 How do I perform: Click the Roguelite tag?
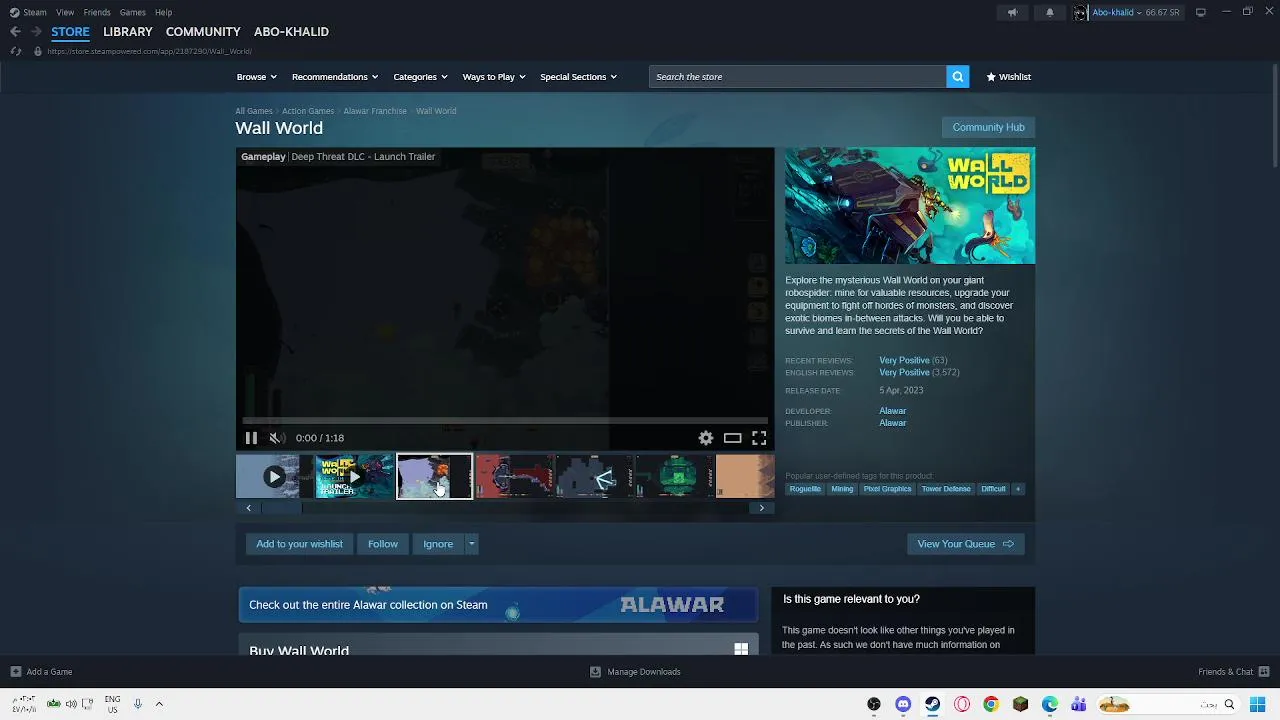pos(805,489)
